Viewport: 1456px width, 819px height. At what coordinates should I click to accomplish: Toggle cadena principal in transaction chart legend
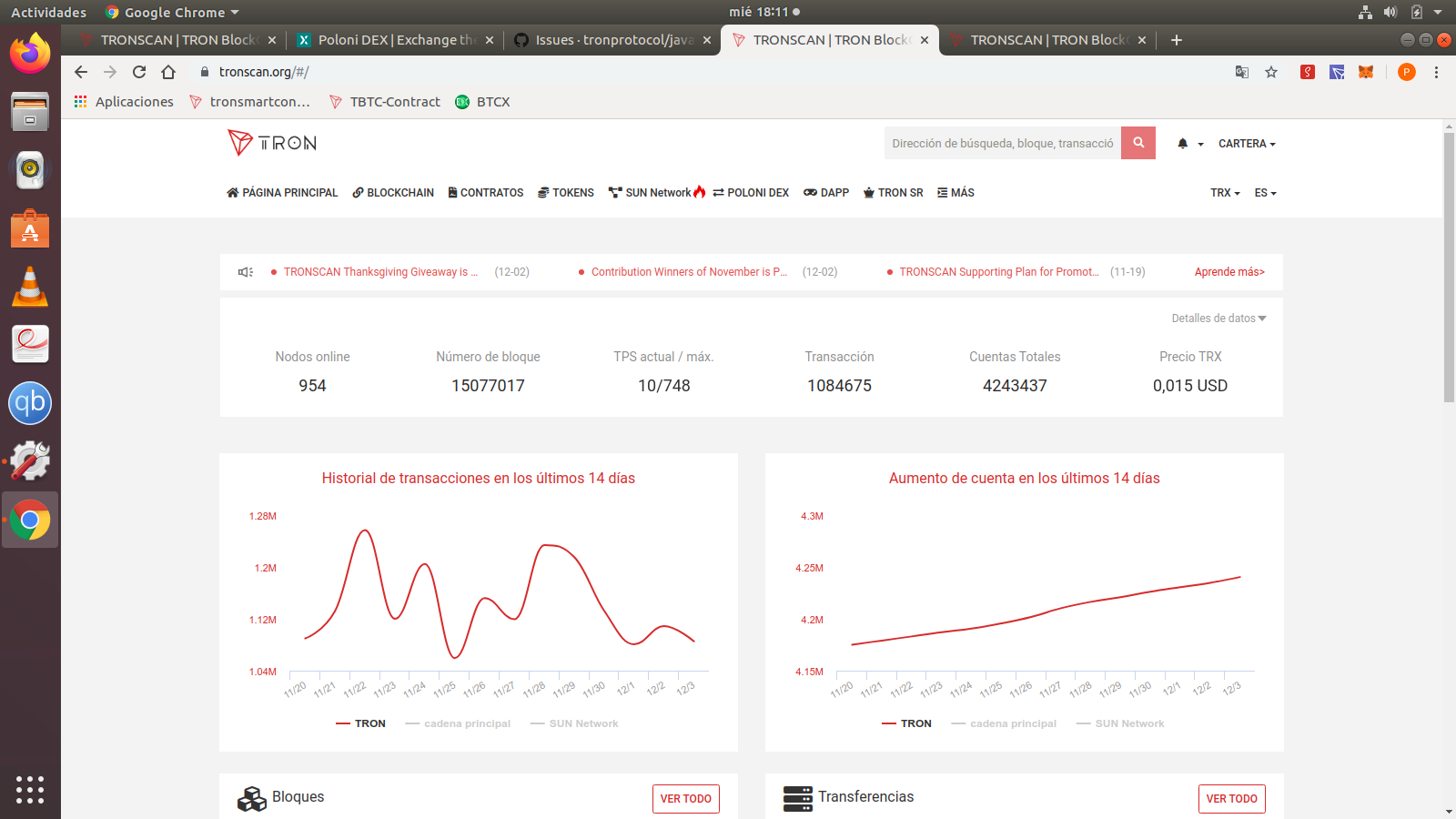tap(458, 723)
